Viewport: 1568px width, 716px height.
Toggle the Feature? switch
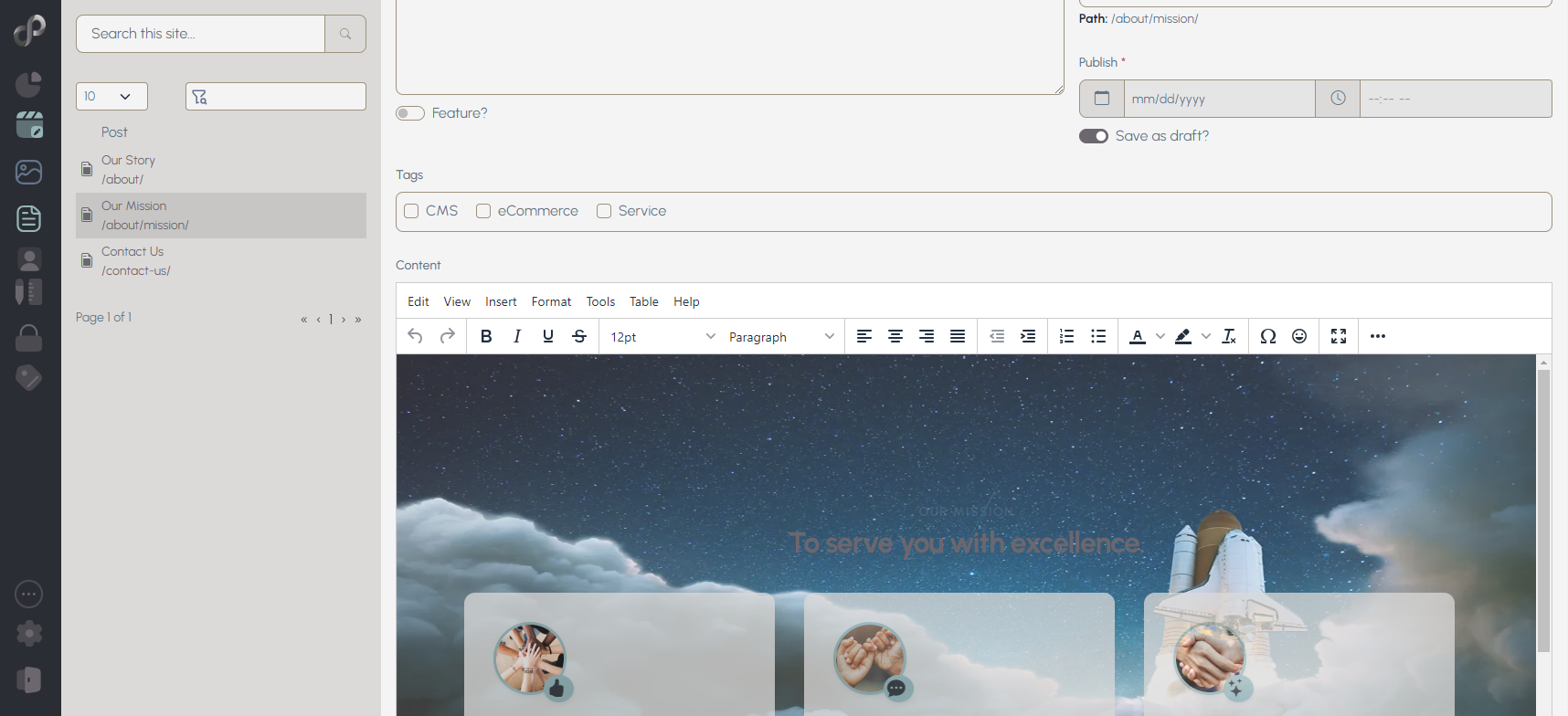tap(410, 113)
